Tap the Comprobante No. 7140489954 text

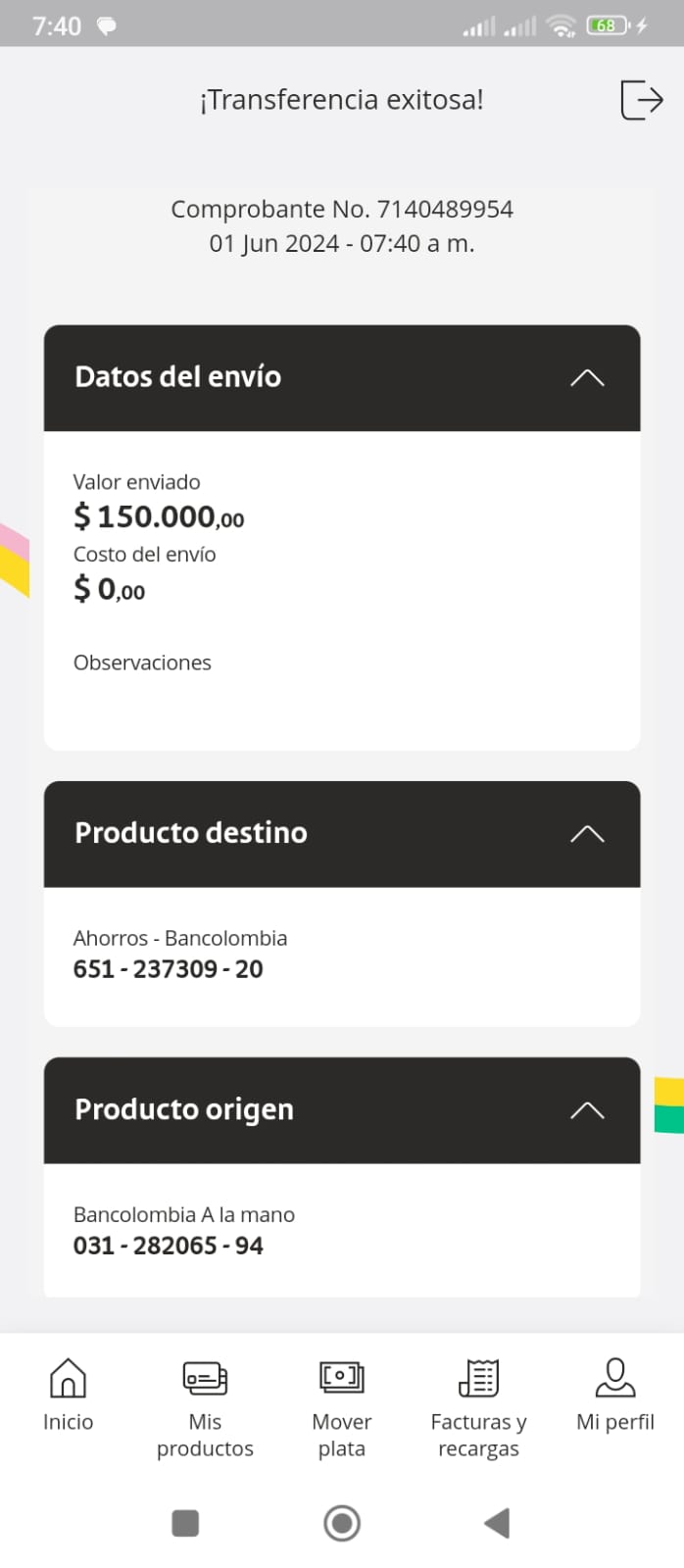coord(342,210)
